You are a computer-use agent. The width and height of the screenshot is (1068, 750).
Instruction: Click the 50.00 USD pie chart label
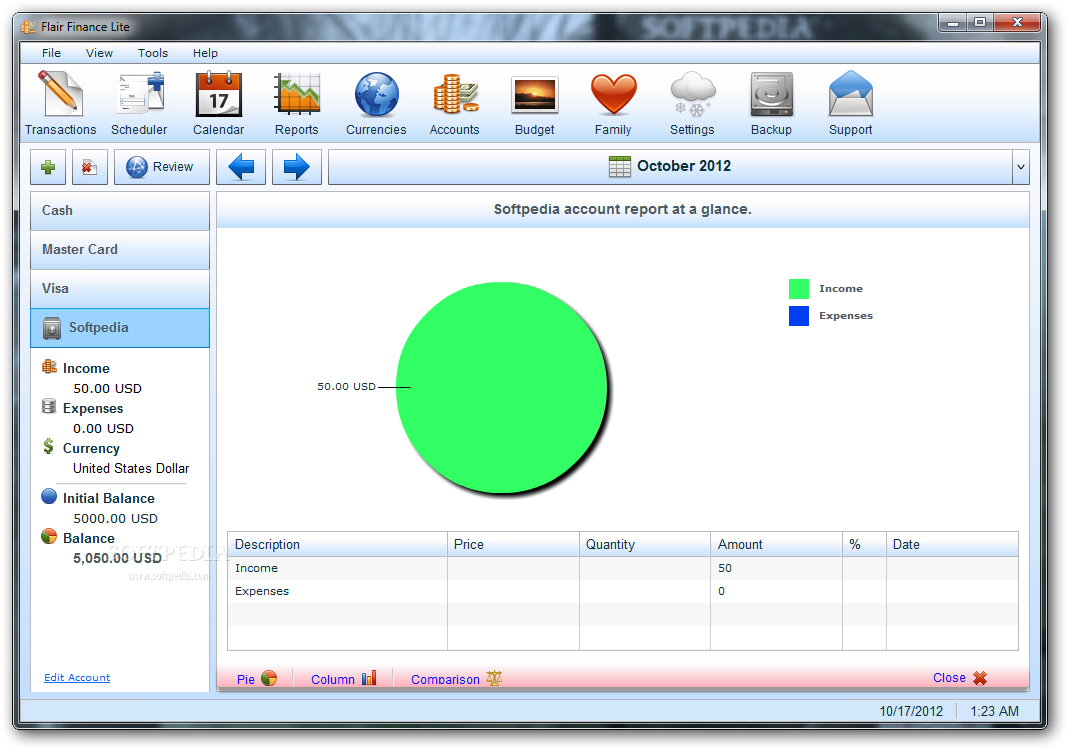346,386
